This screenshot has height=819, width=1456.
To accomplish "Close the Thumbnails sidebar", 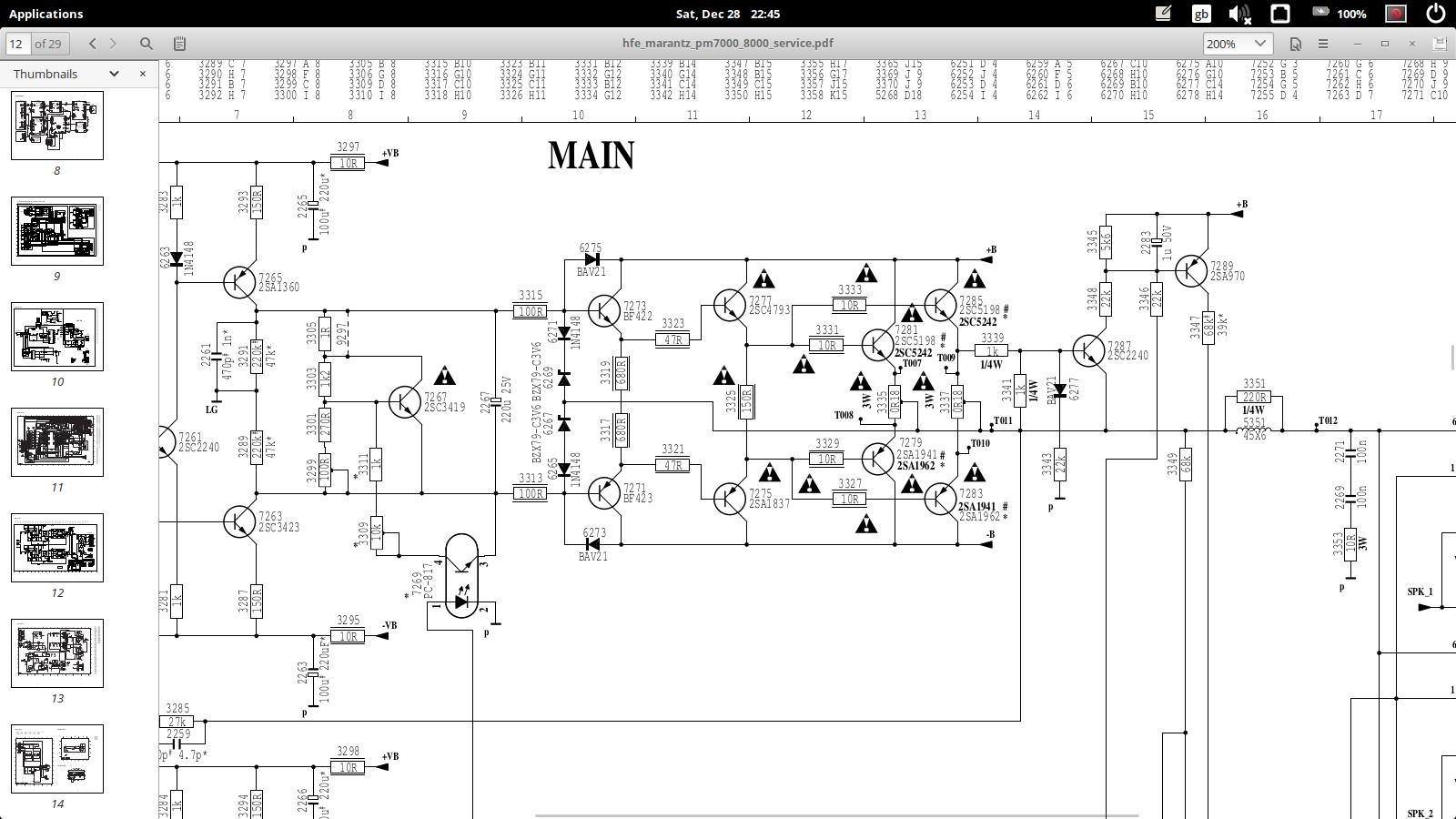I will pos(142,74).
